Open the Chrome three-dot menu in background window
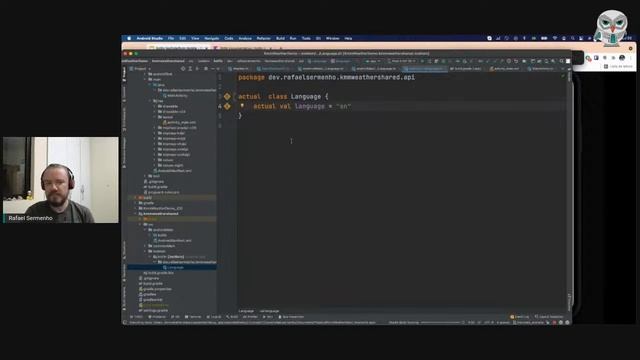The width and height of the screenshot is (640, 360). click(x=631, y=58)
